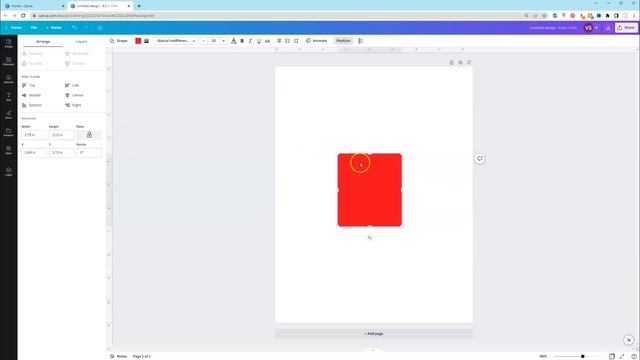640x360 pixels.
Task: Open the Resize menu
Action: (54, 28)
